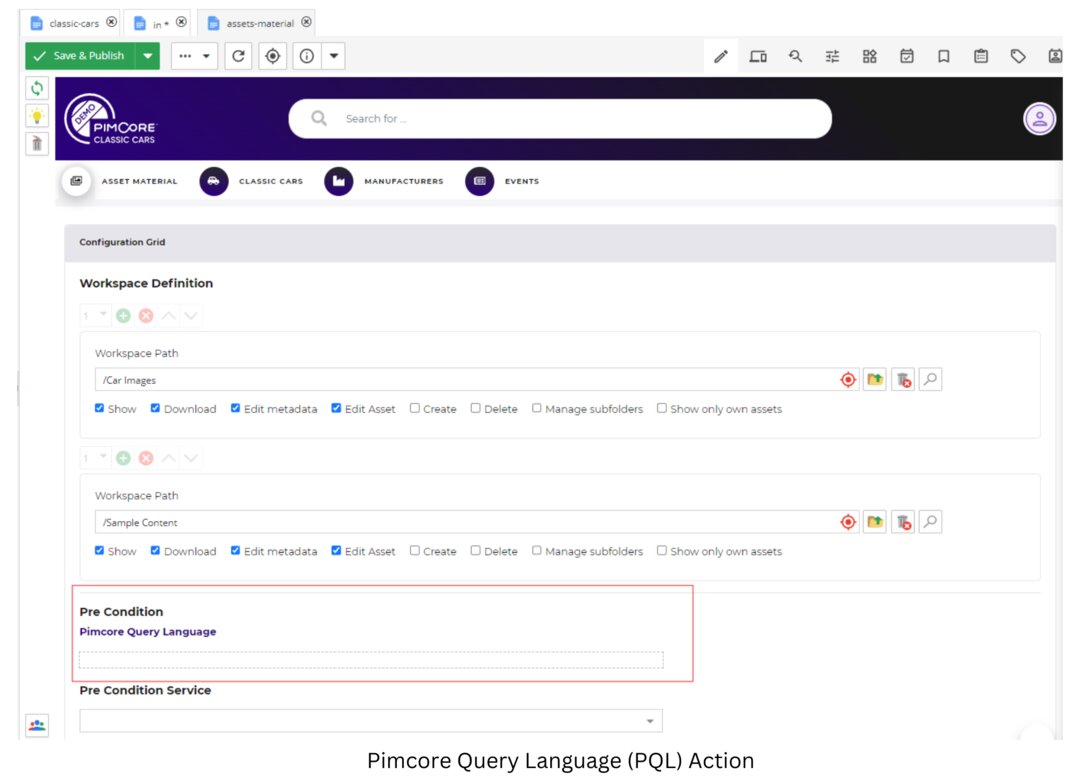Open the three-dots more actions dropdown
Screen dimensions: 1080x780
tap(194, 56)
